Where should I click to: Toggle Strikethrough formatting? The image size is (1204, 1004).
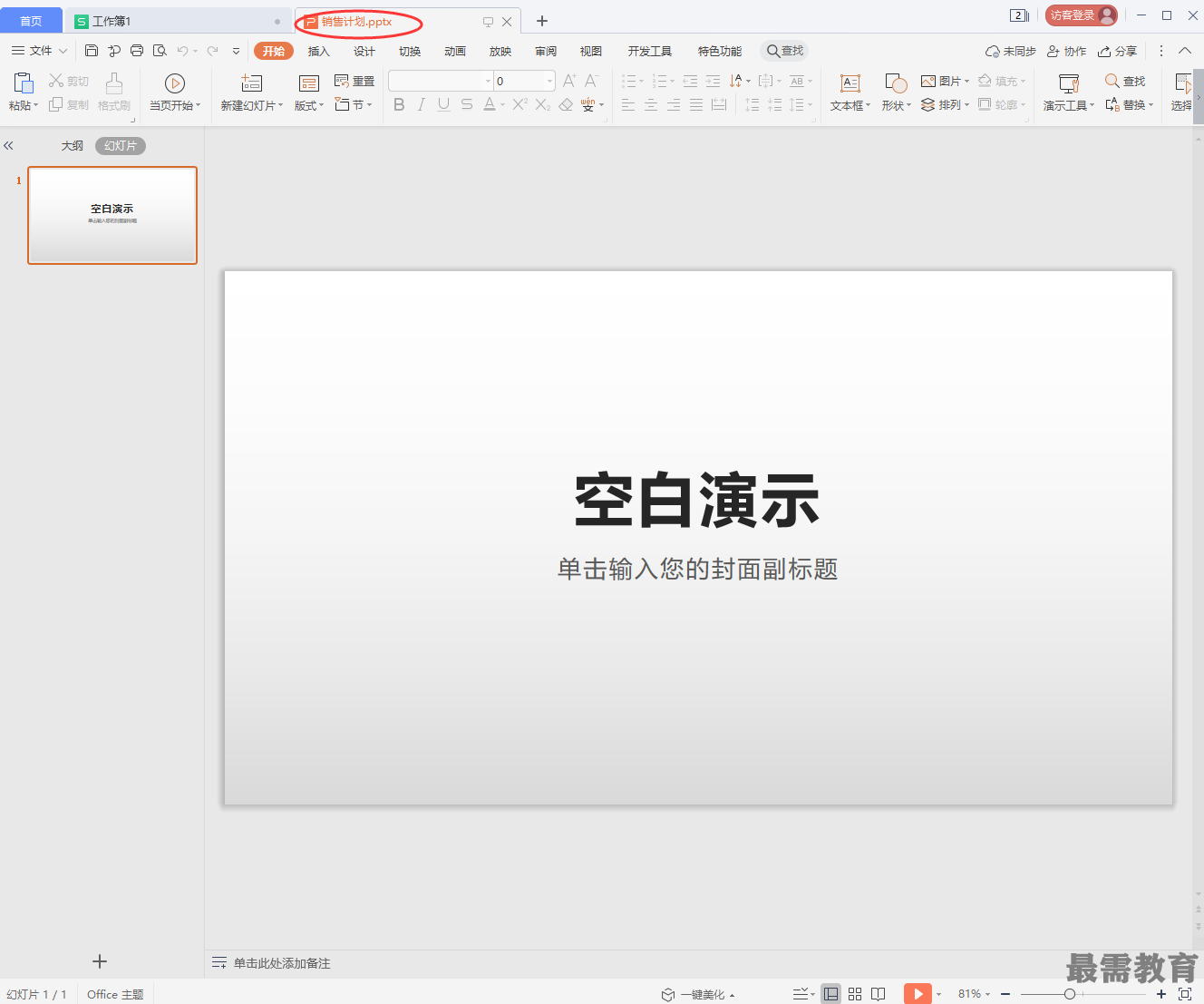click(466, 104)
